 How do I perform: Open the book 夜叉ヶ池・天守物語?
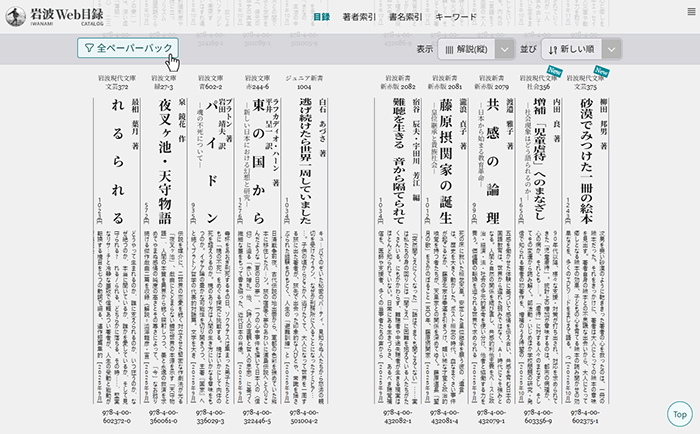pyautogui.click(x=165, y=161)
